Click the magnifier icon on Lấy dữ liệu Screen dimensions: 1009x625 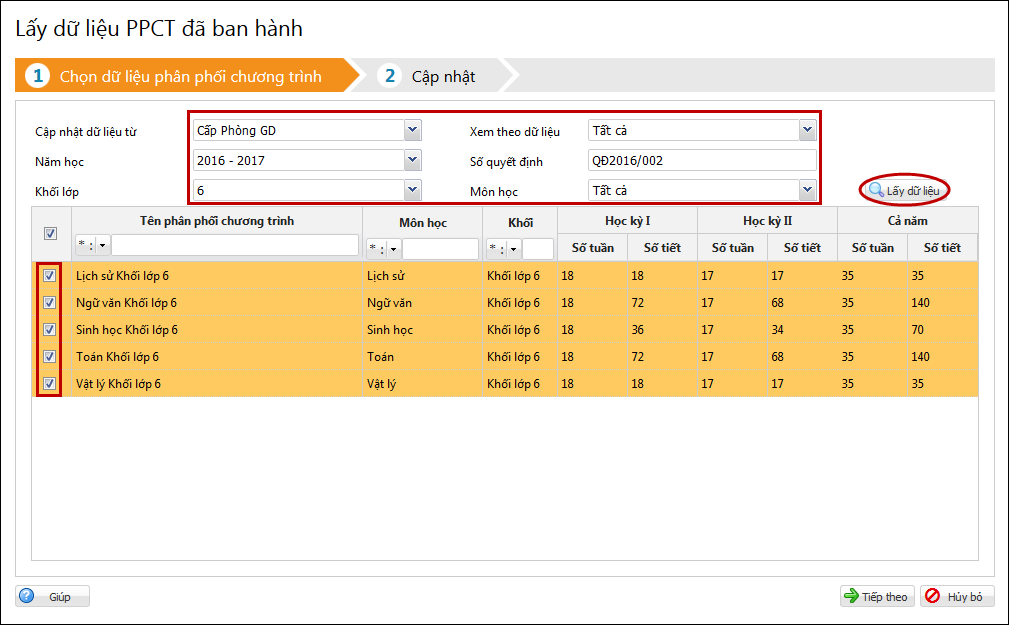(876, 191)
